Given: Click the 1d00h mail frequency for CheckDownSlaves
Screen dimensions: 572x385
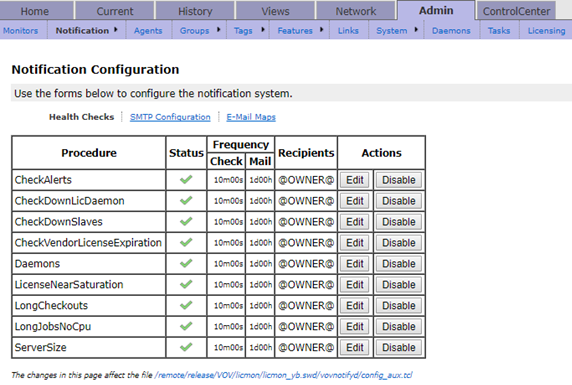Looking at the screenshot, I should [x=260, y=222].
